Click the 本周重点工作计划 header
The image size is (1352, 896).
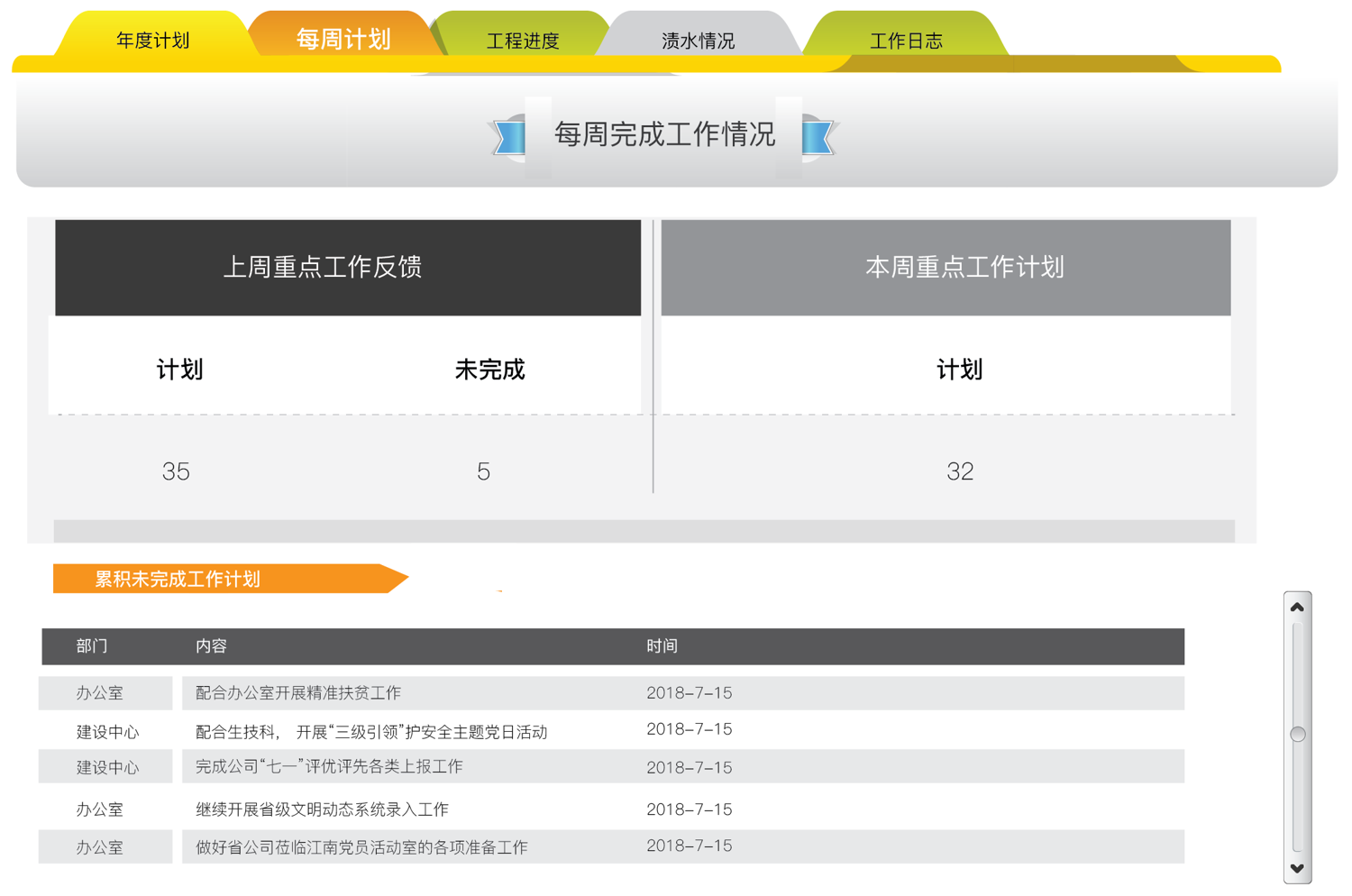945,268
